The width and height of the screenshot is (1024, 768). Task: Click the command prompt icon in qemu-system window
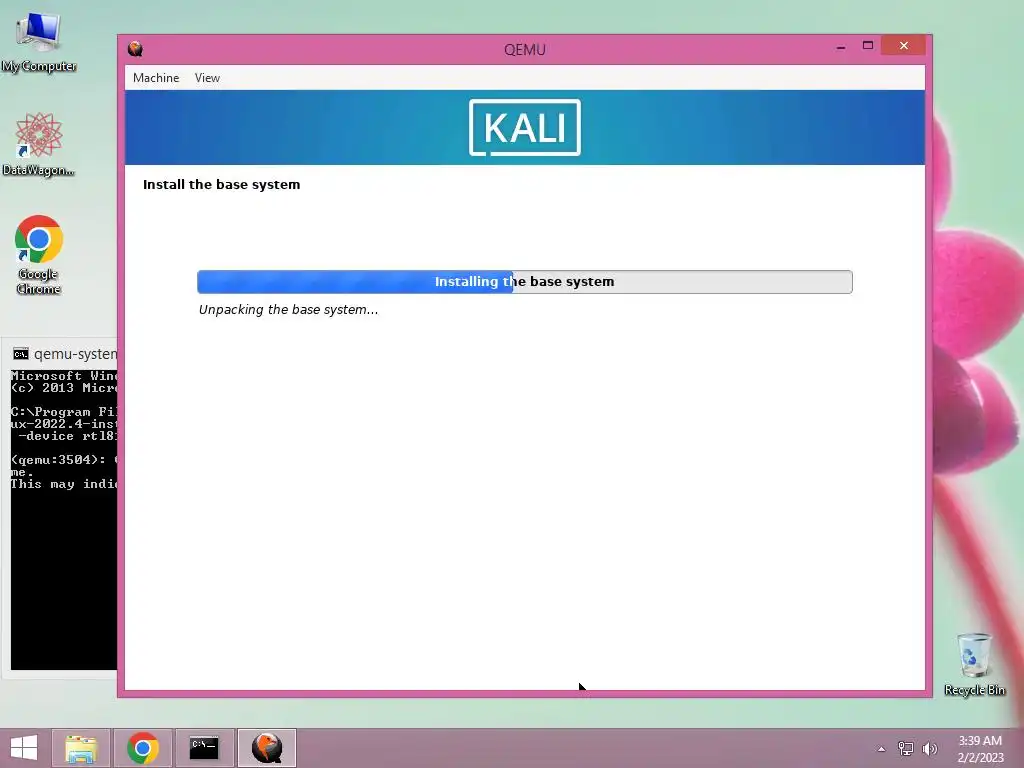(x=21, y=354)
